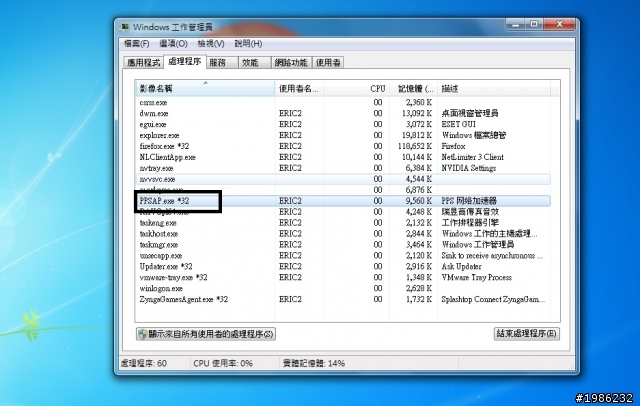The height and width of the screenshot is (406, 640).
Task: Open the 檢視(V) menu
Action: [x=211, y=44]
